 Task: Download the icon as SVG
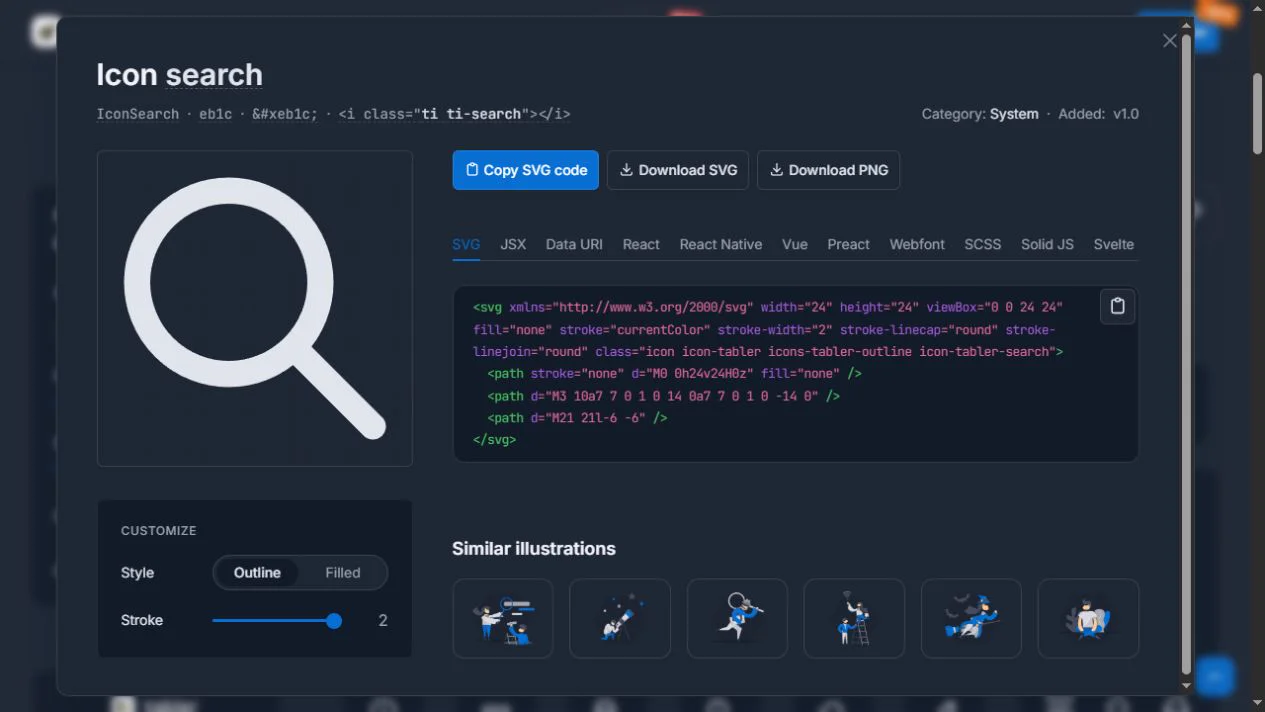coord(678,170)
